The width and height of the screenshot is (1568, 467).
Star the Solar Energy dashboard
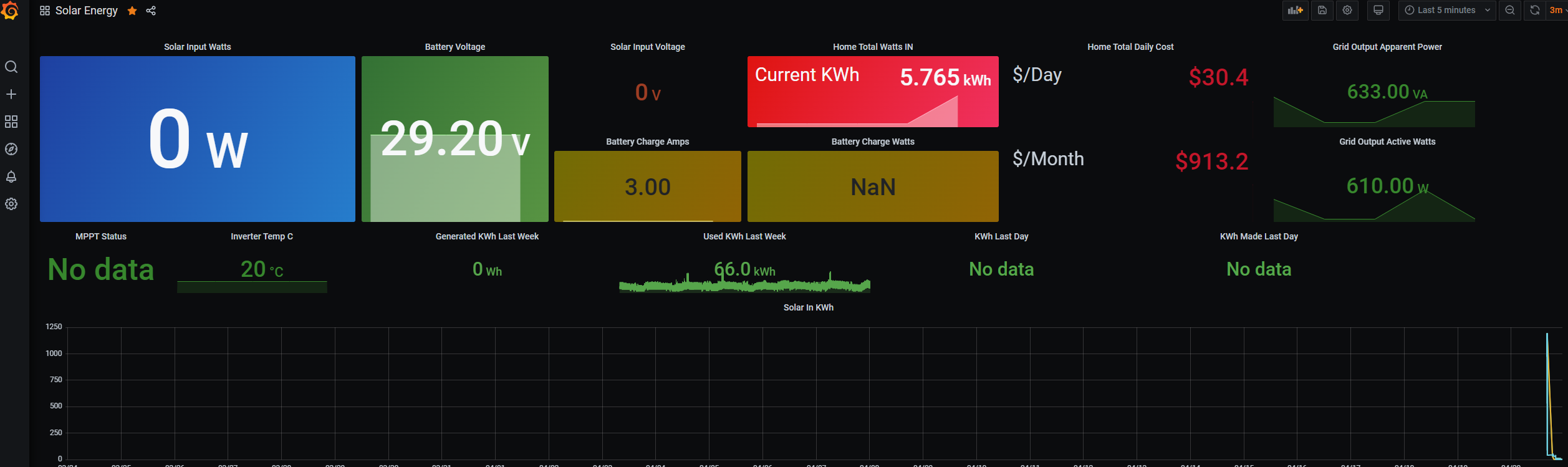click(x=132, y=11)
